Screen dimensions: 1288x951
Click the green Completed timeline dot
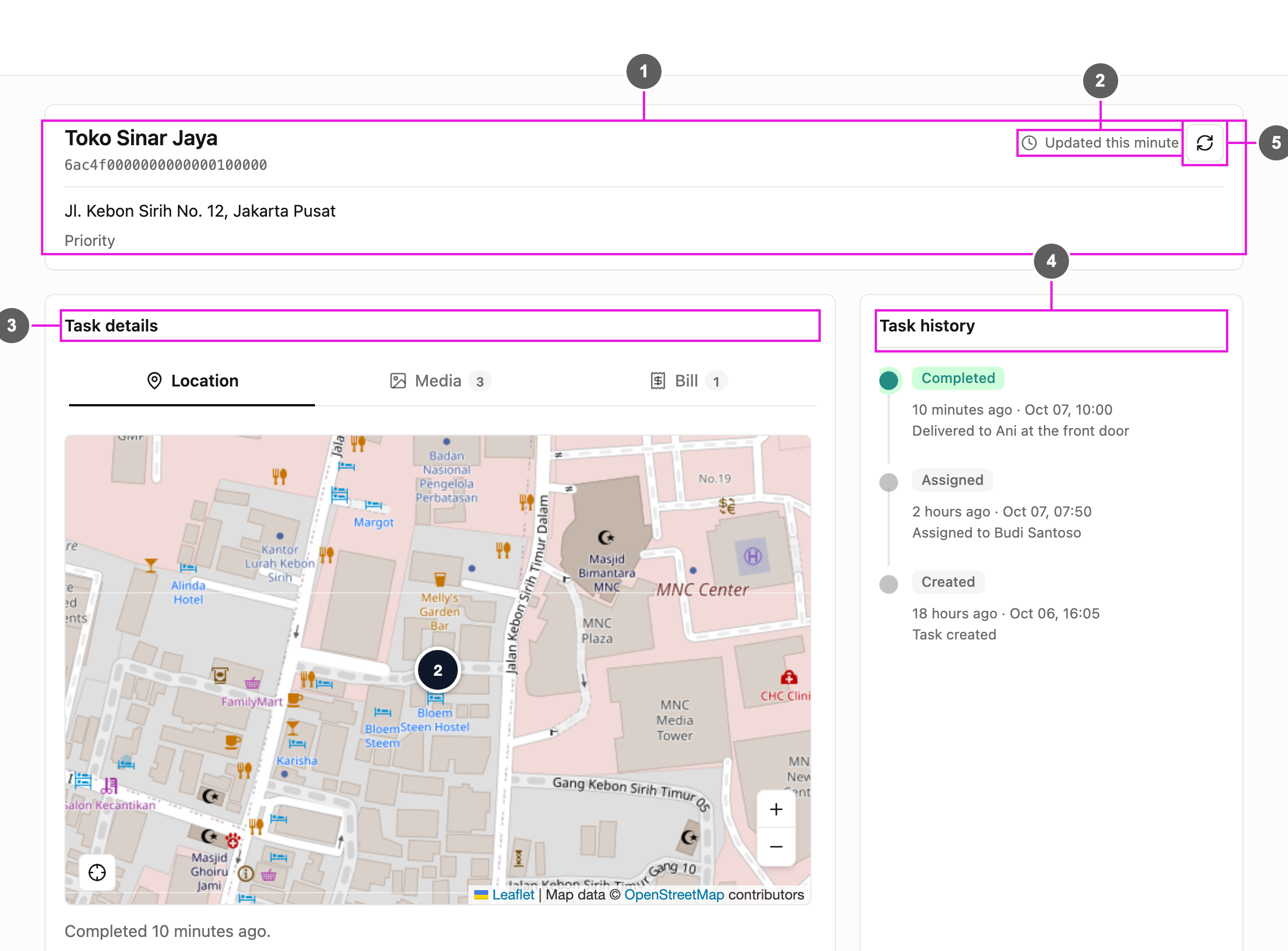(889, 380)
